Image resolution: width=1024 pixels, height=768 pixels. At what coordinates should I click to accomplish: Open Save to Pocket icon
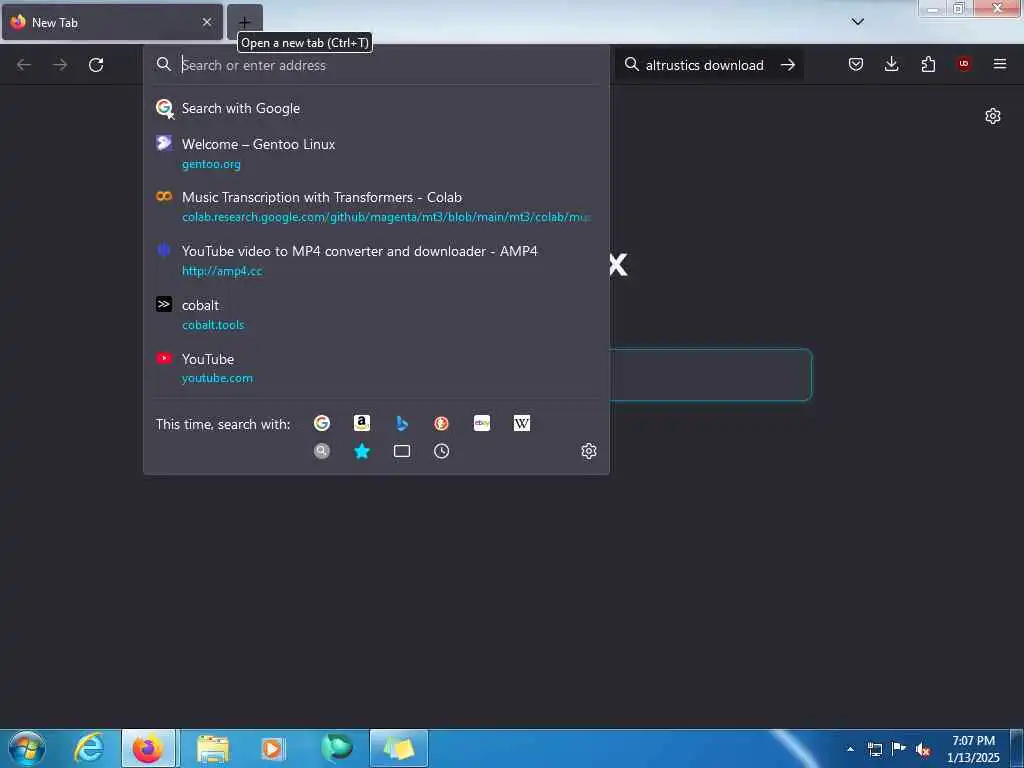(856, 64)
